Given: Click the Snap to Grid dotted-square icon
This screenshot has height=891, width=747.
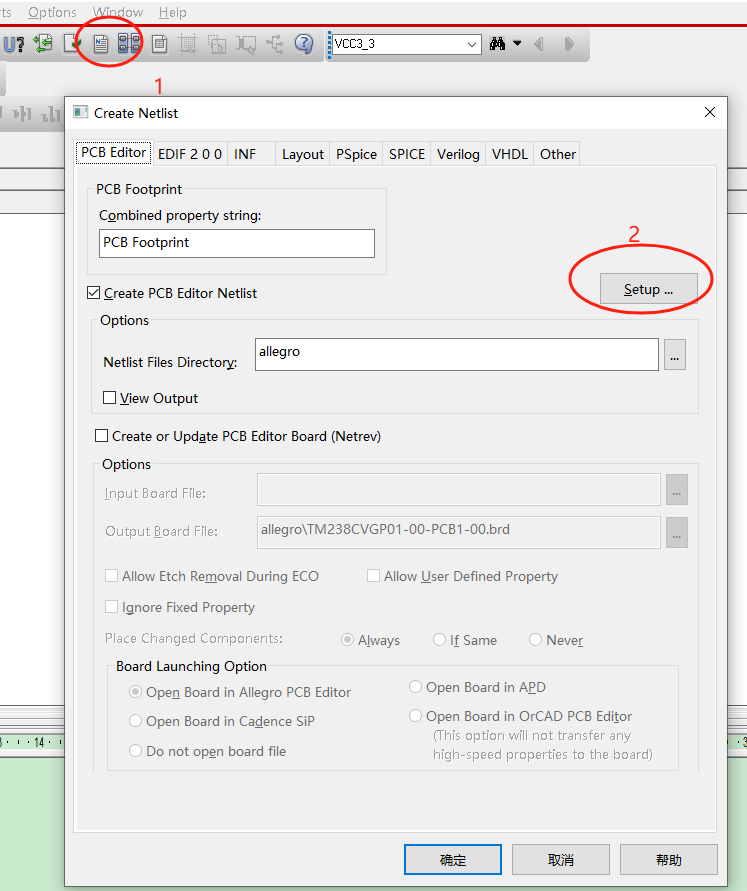Looking at the screenshot, I should (x=187, y=44).
